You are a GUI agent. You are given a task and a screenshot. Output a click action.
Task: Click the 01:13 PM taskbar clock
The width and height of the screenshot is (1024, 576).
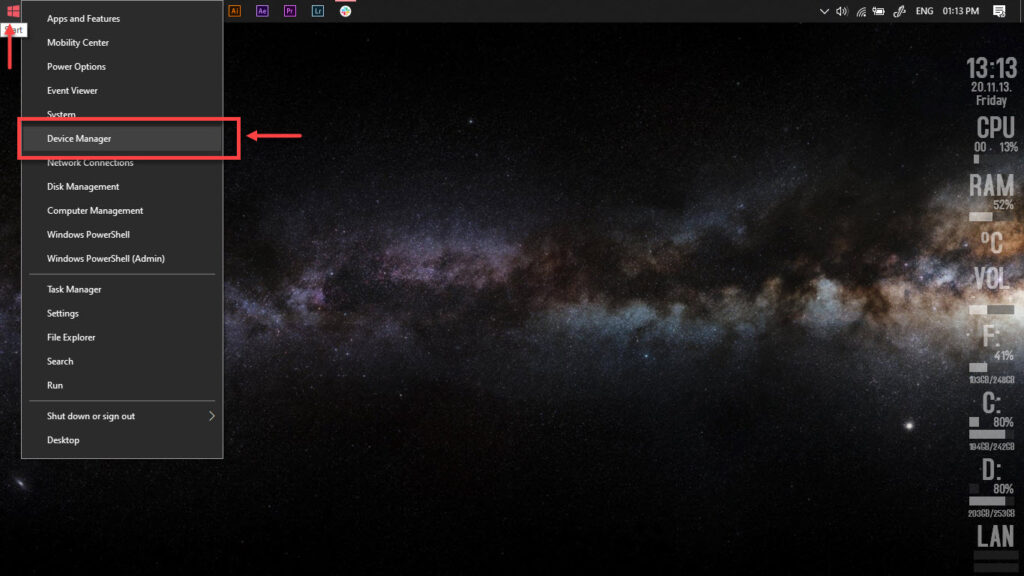tap(961, 11)
